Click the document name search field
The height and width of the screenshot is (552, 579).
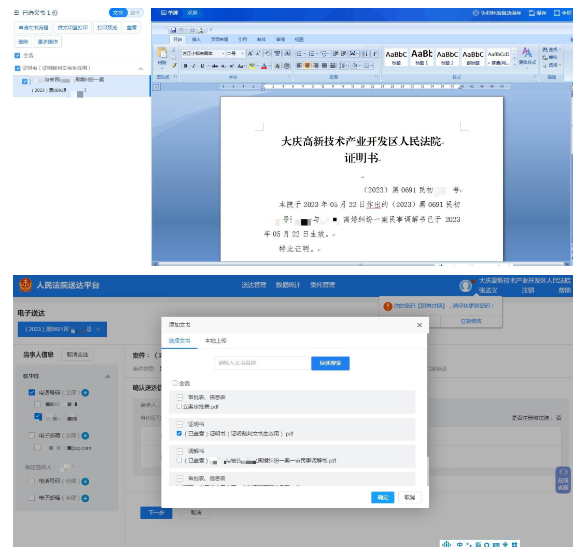point(263,363)
